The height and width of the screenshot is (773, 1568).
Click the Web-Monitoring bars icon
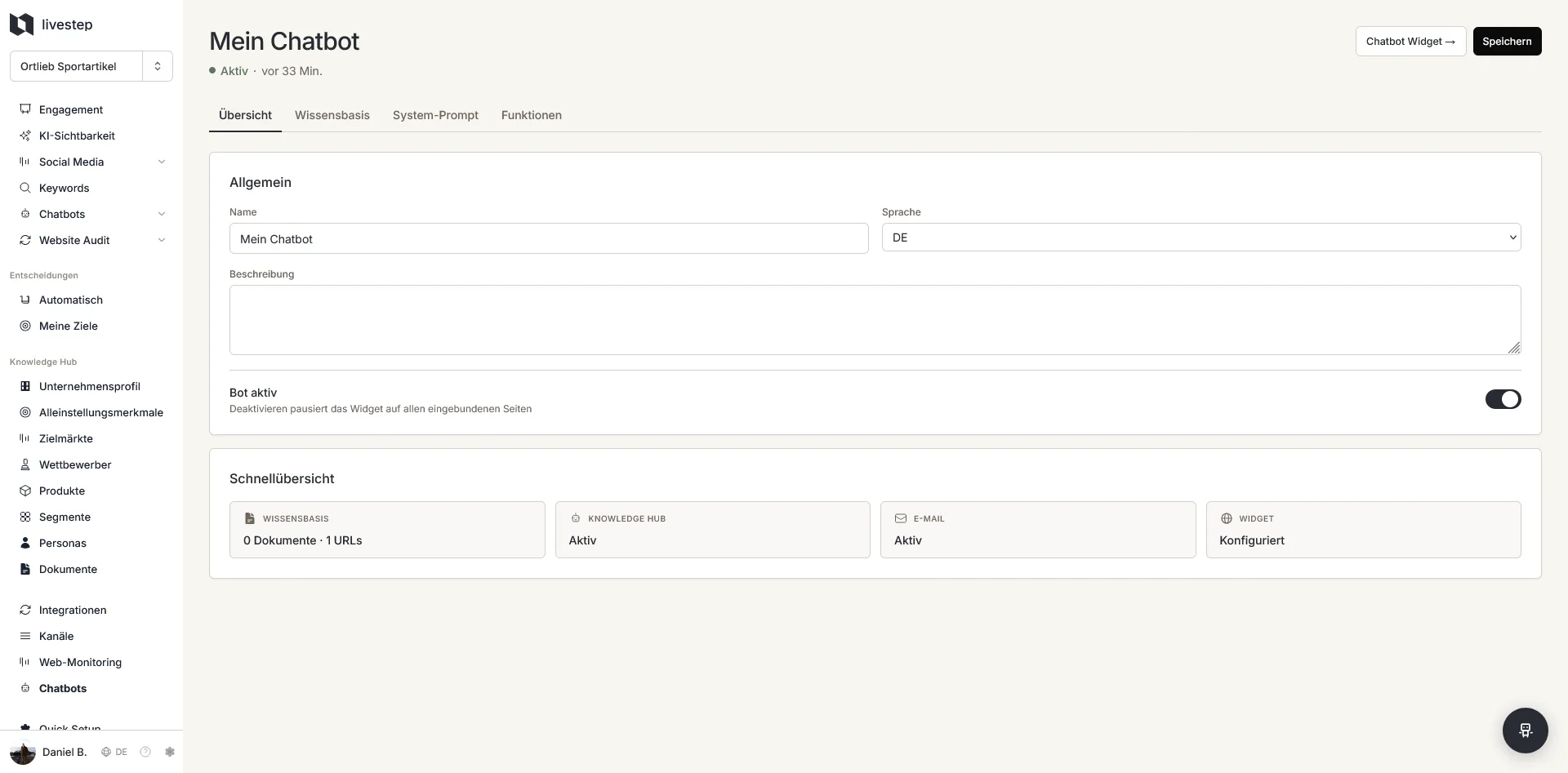point(25,662)
